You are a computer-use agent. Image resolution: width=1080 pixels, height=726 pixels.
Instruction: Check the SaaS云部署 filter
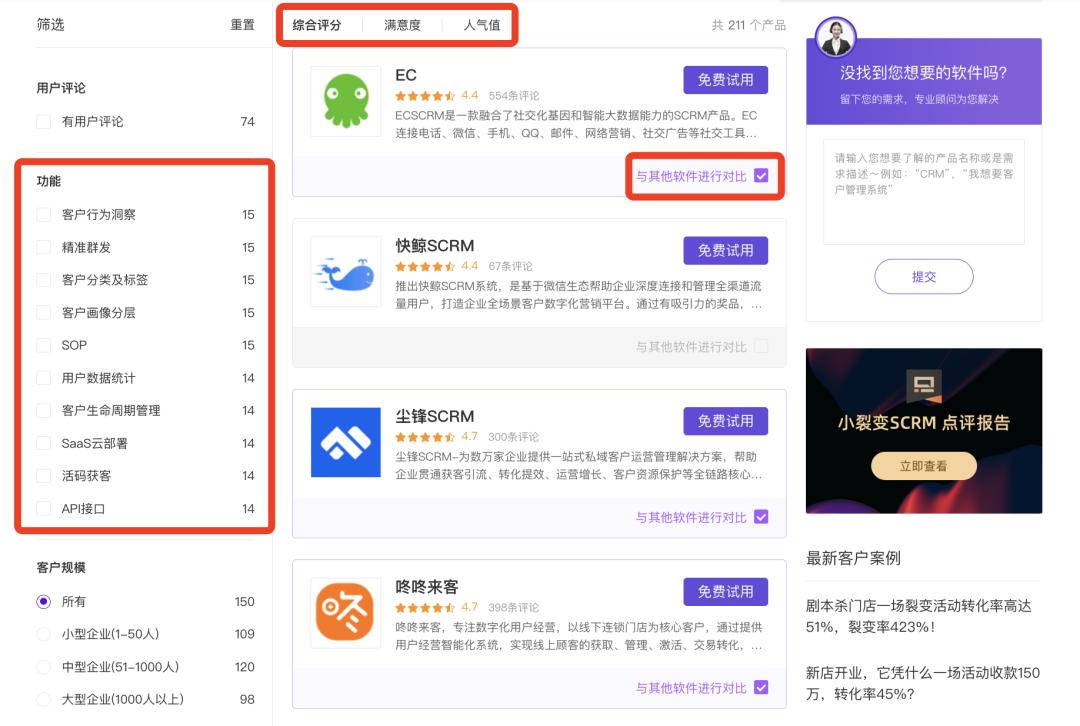tap(43, 444)
